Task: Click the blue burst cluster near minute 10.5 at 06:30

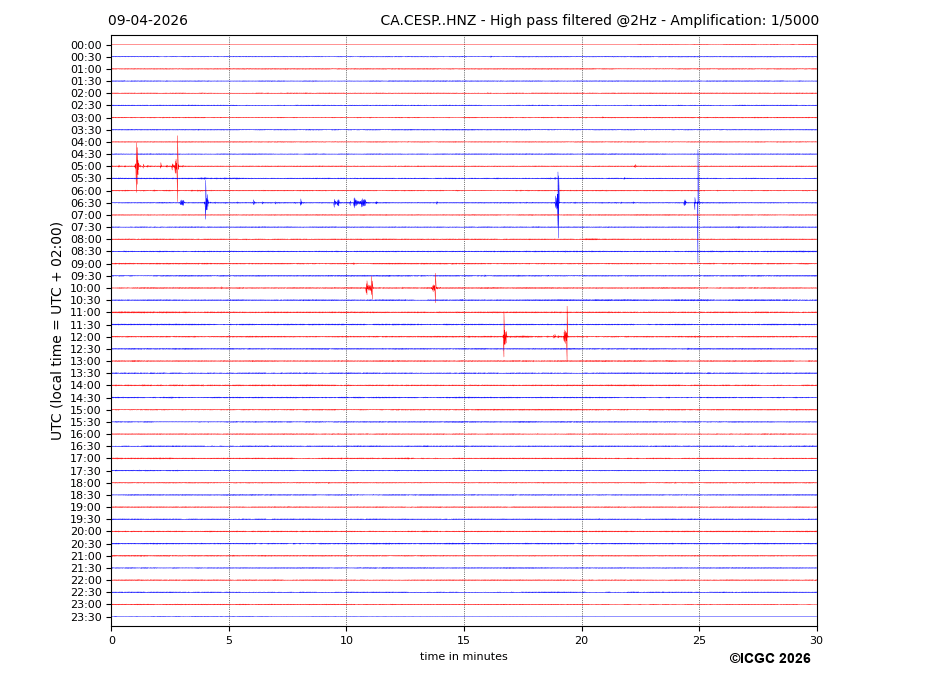Action: (359, 203)
